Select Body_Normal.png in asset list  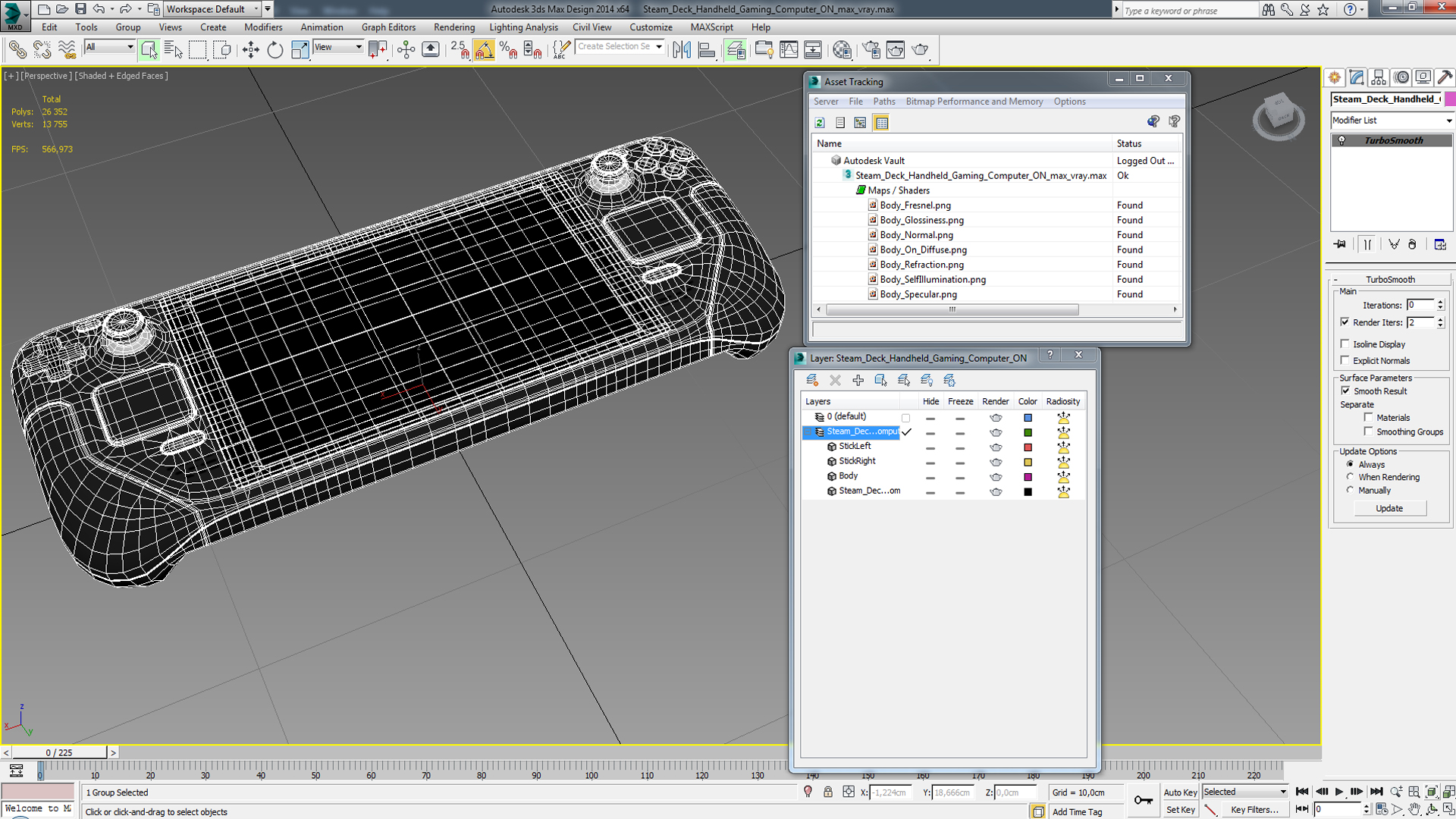pyautogui.click(x=916, y=235)
